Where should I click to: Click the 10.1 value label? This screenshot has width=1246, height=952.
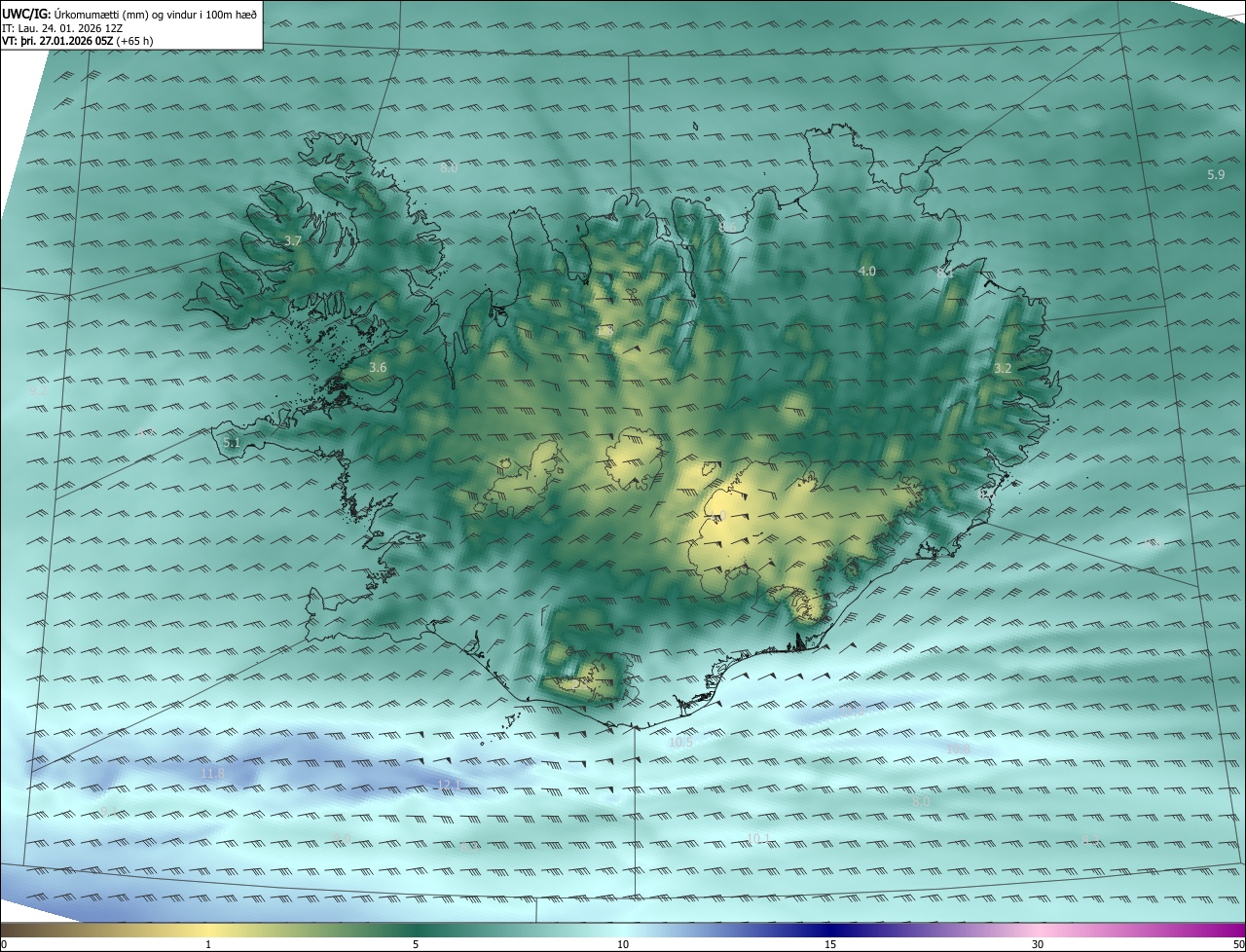pyautogui.click(x=759, y=838)
